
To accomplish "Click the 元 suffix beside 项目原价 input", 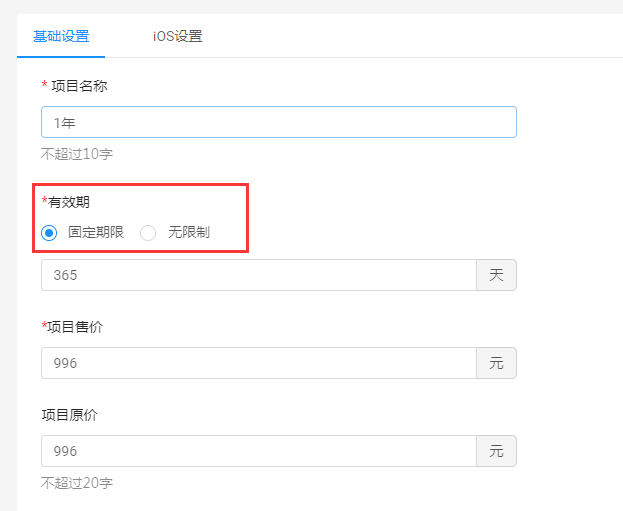I will 496,451.
